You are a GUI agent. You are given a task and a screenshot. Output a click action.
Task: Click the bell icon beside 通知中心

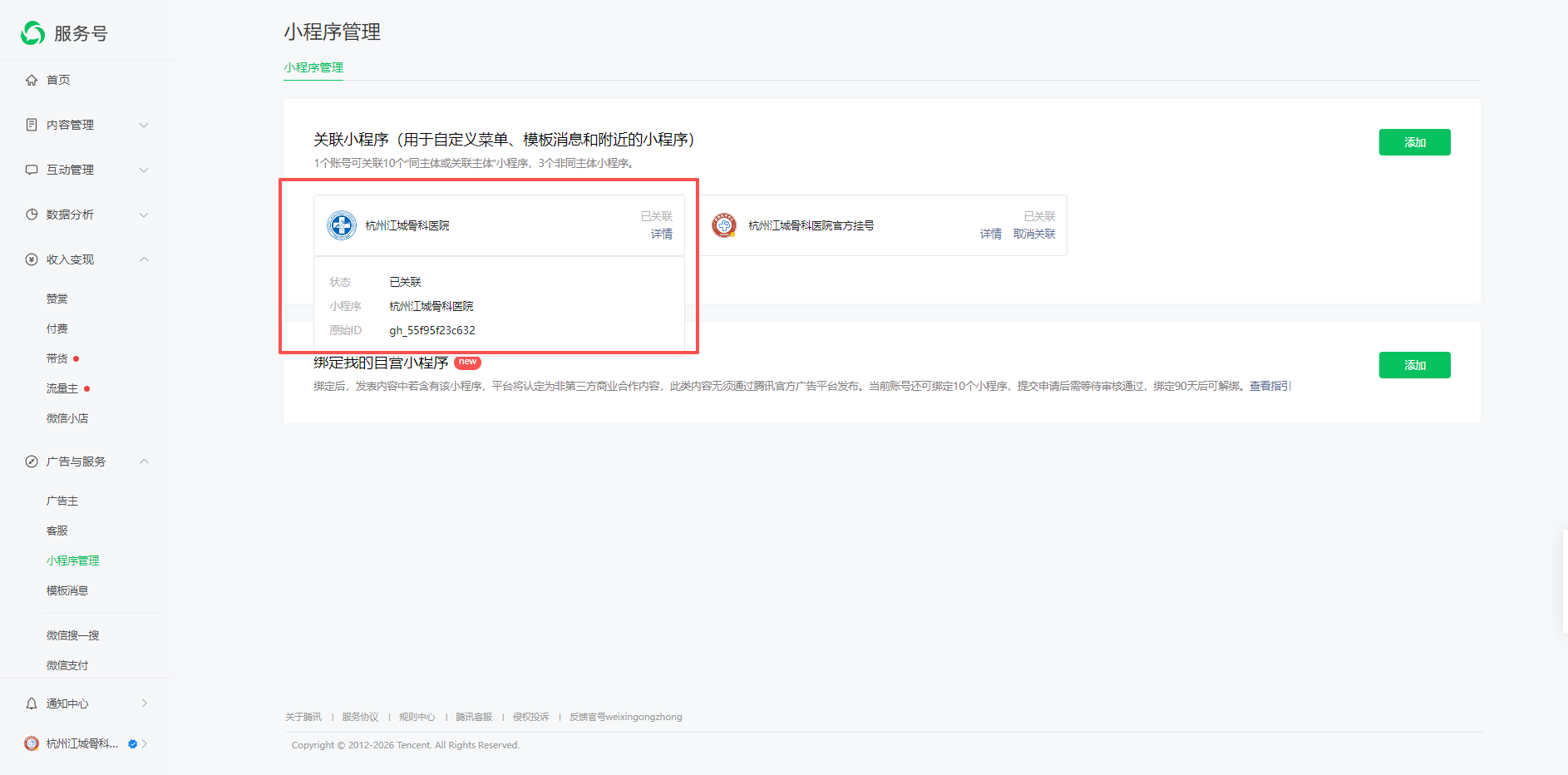32,703
